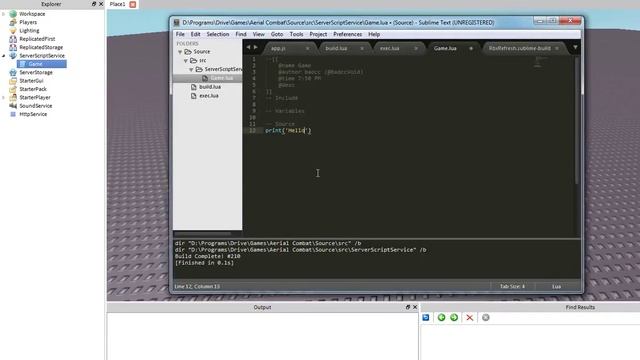Click the red X in Find Results
This screenshot has height=360, width=640.
[x=469, y=318]
